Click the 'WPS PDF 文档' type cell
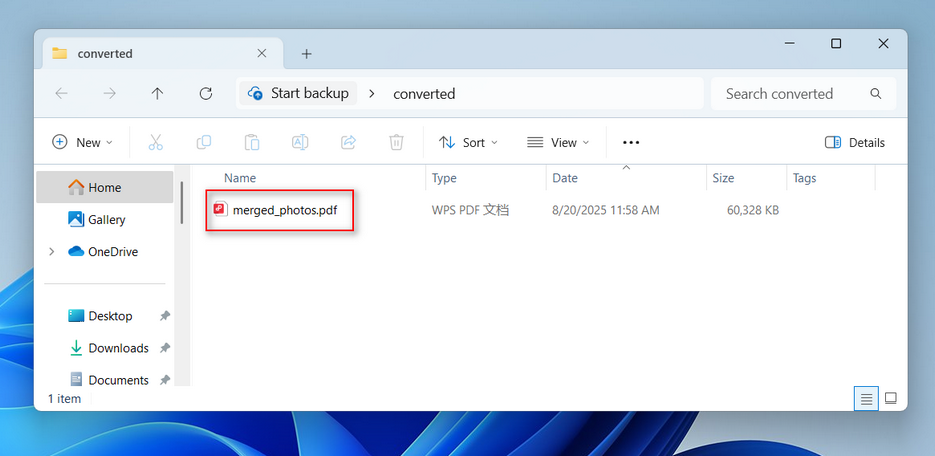The image size is (935, 456). click(470, 210)
